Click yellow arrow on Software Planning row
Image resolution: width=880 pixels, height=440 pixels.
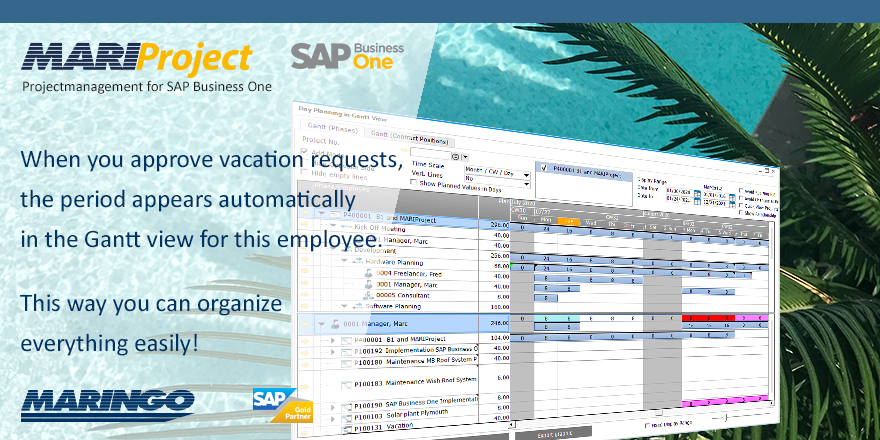[304, 305]
